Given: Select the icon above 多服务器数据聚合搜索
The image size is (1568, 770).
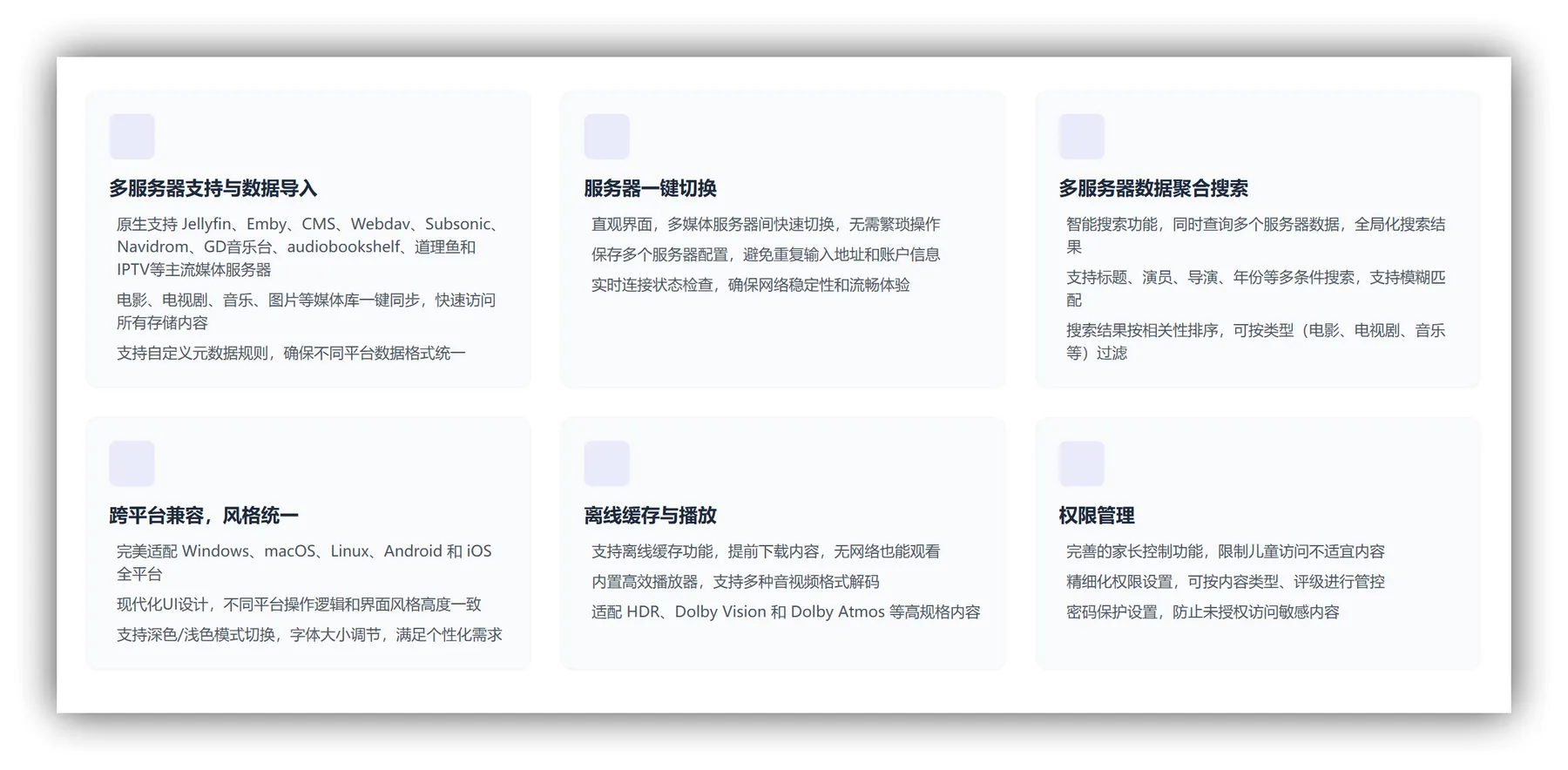Looking at the screenshot, I should pos(1081,137).
